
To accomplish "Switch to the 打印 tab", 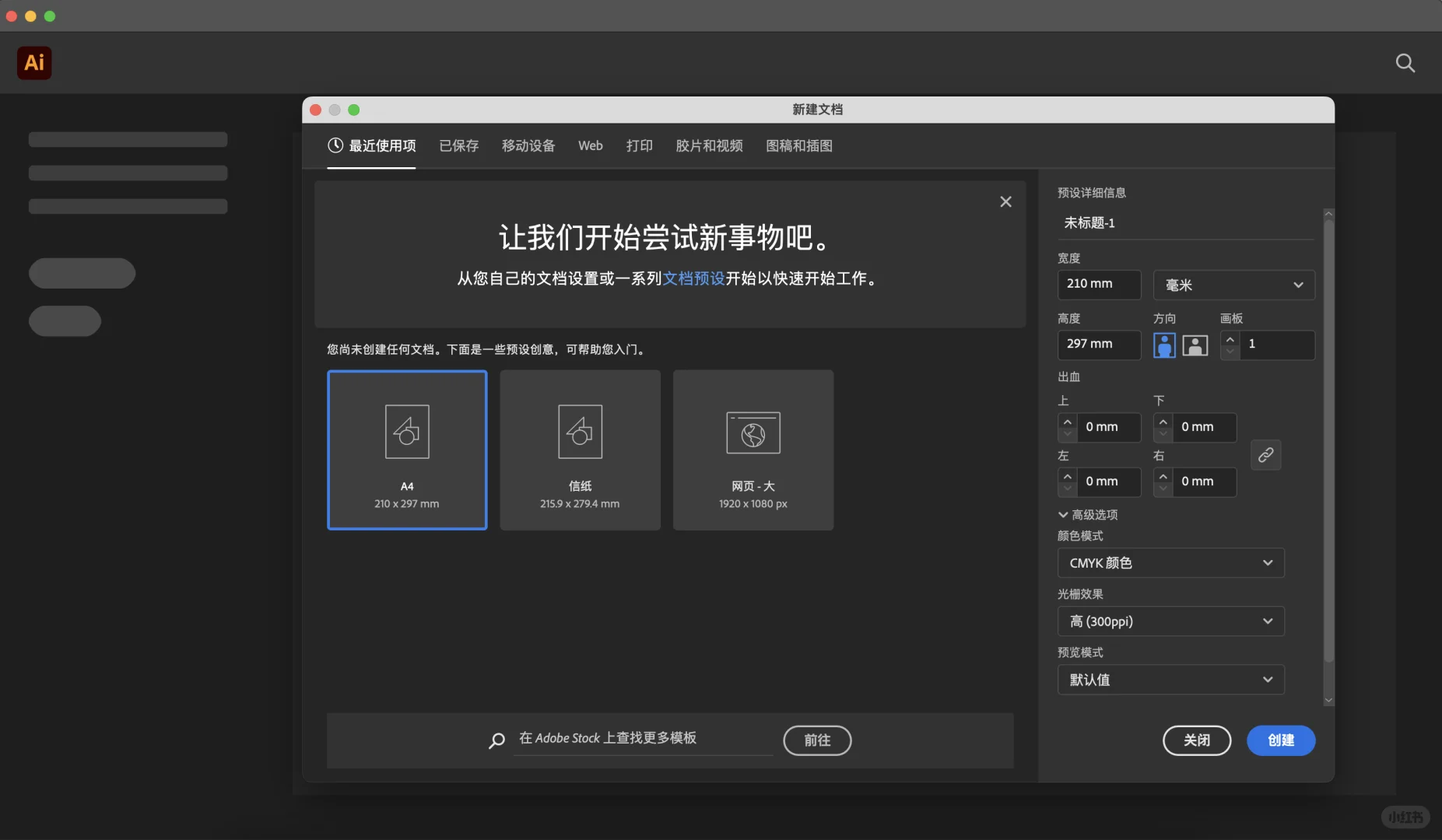I will click(x=640, y=145).
